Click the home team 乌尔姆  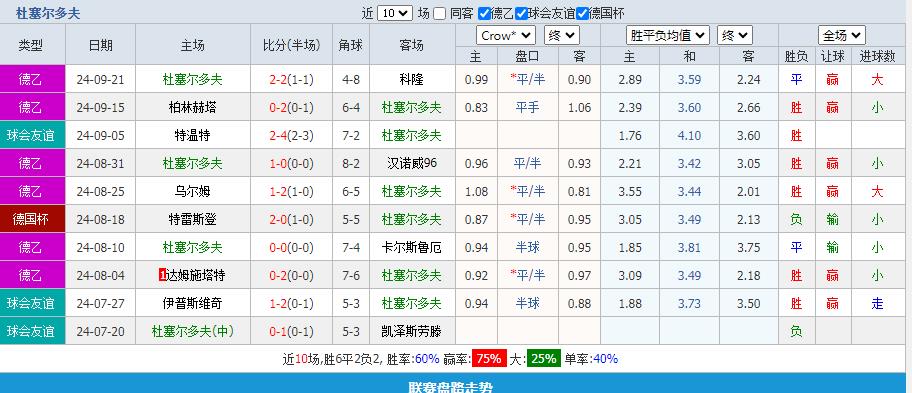click(x=193, y=191)
